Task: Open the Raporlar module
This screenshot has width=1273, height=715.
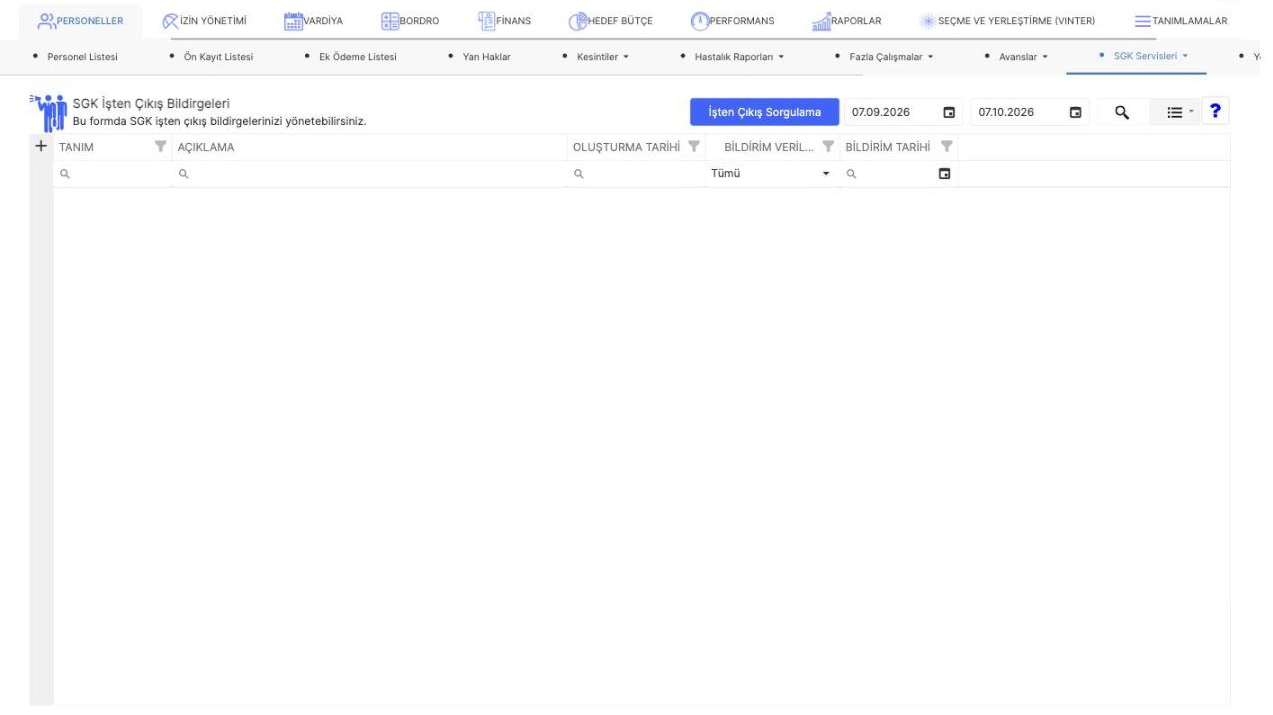Action: pyautogui.click(x=846, y=22)
